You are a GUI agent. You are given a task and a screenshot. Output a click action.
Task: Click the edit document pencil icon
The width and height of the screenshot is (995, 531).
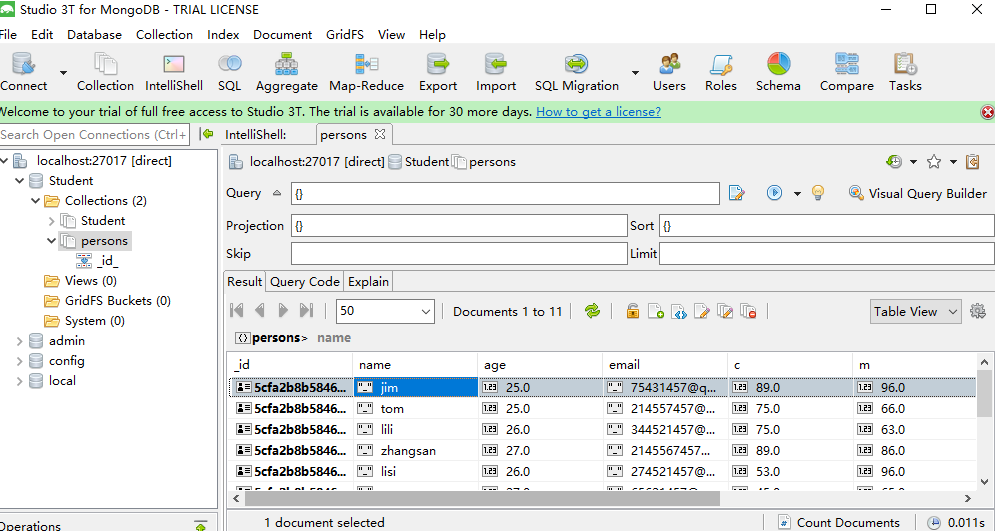702,311
